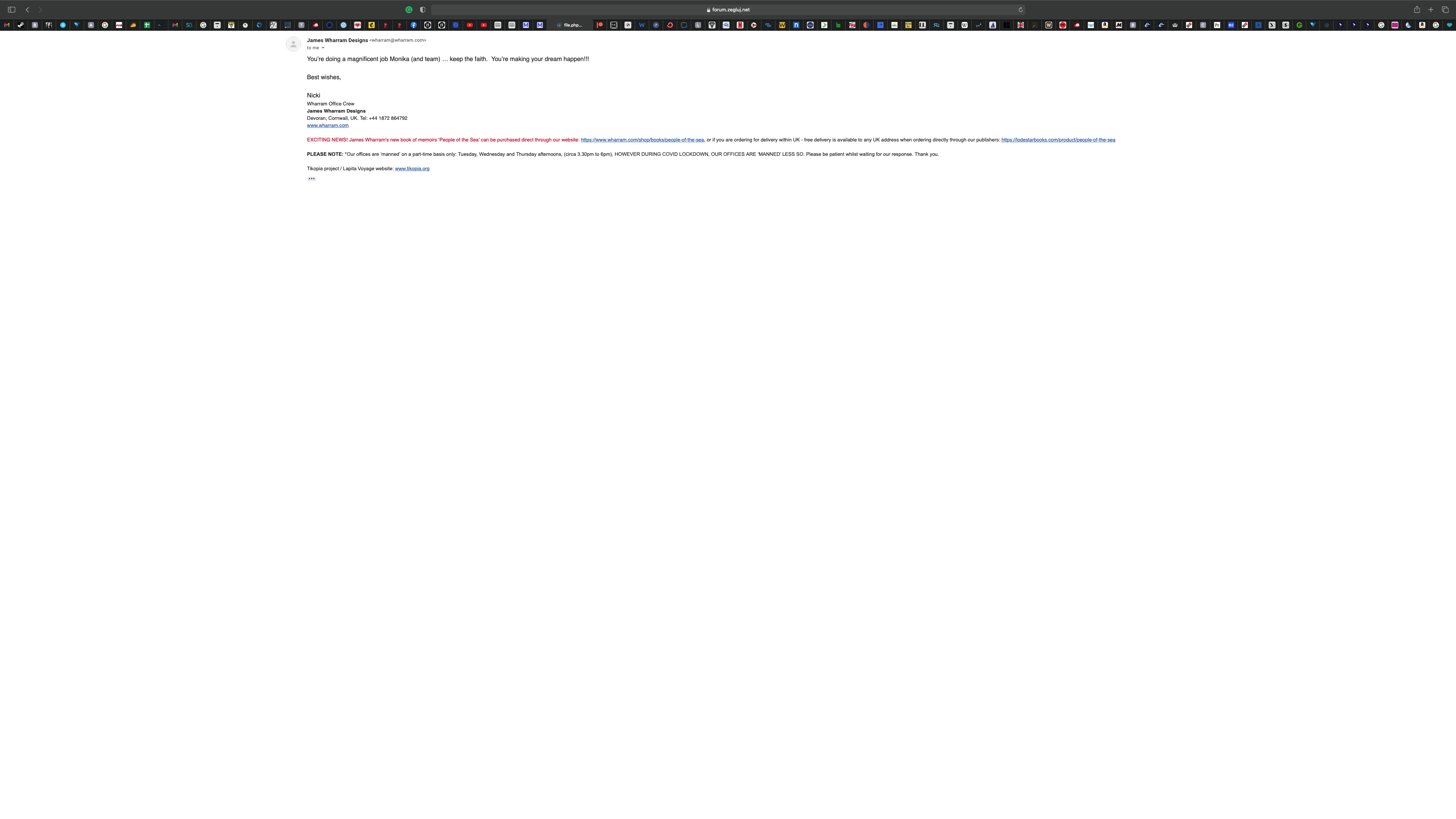The image size is (1456, 819).
Task: Click the bold 'PLEASE NOTE:' label
Action: (325, 154)
